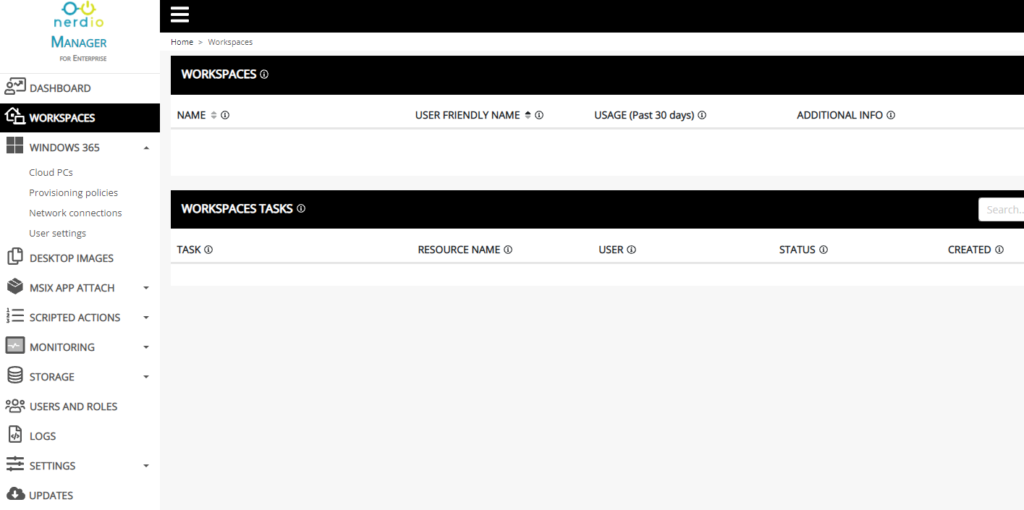Click the Windows 365 logo icon
The image size is (1024, 510).
click(14, 147)
